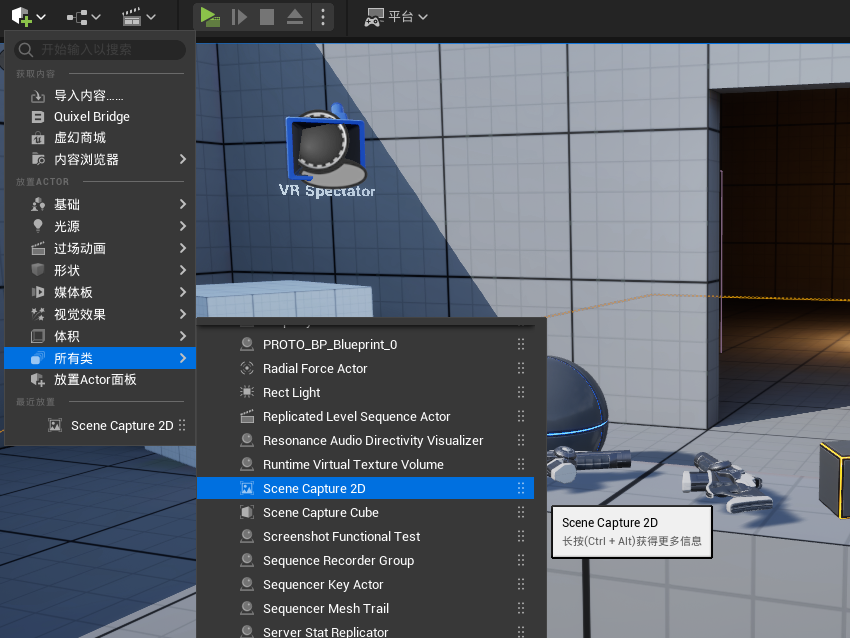Open the Blueprint dropdown in toolbar
The width and height of the screenshot is (850, 638).
click(x=83, y=17)
